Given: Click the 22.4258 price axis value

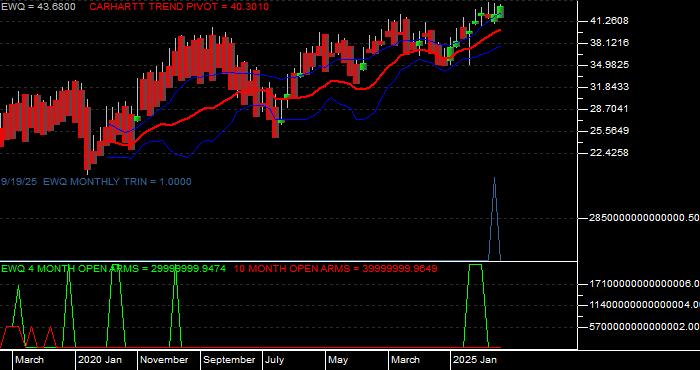Looking at the screenshot, I should tap(609, 153).
